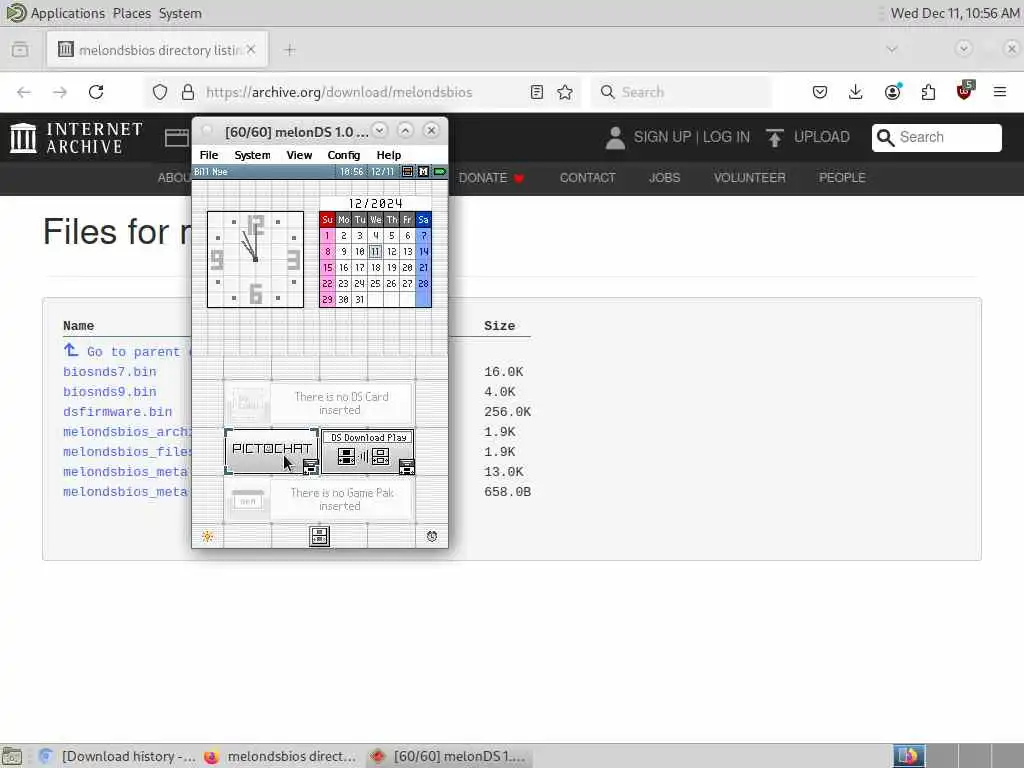Image resolution: width=1024 pixels, height=768 pixels.
Task: Open the JOBS link
Action: [664, 178]
